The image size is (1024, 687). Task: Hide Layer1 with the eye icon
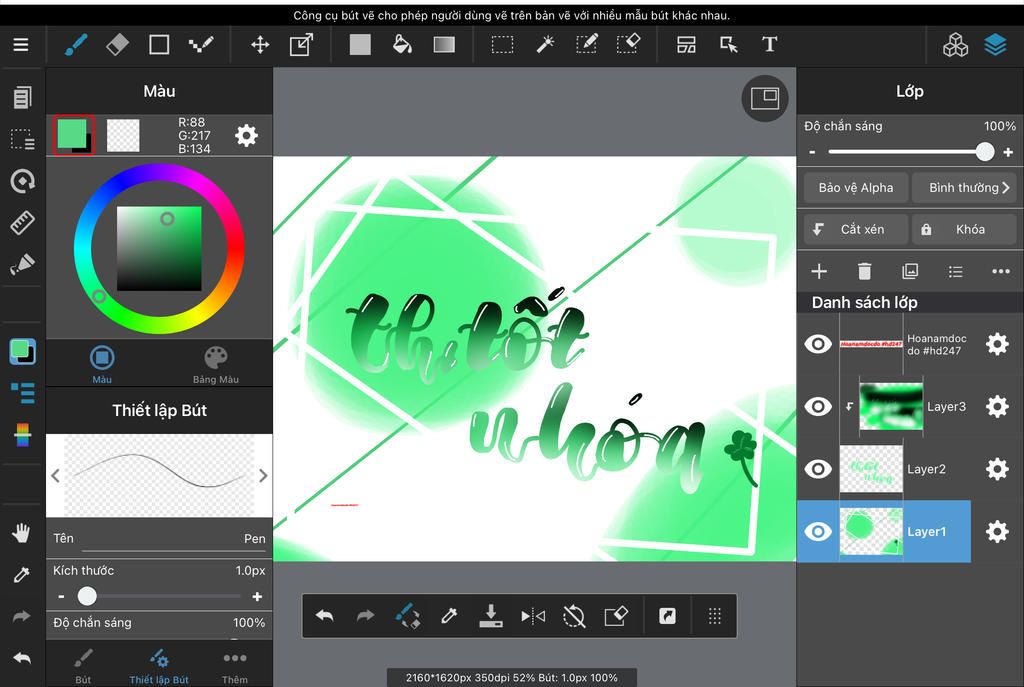818,532
